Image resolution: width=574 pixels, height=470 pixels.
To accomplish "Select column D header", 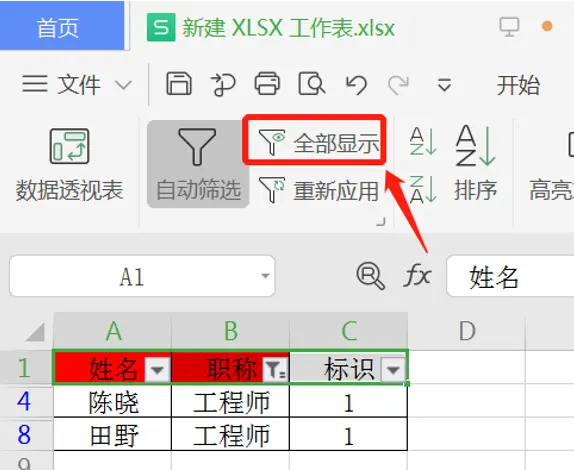I will pyautogui.click(x=467, y=331).
